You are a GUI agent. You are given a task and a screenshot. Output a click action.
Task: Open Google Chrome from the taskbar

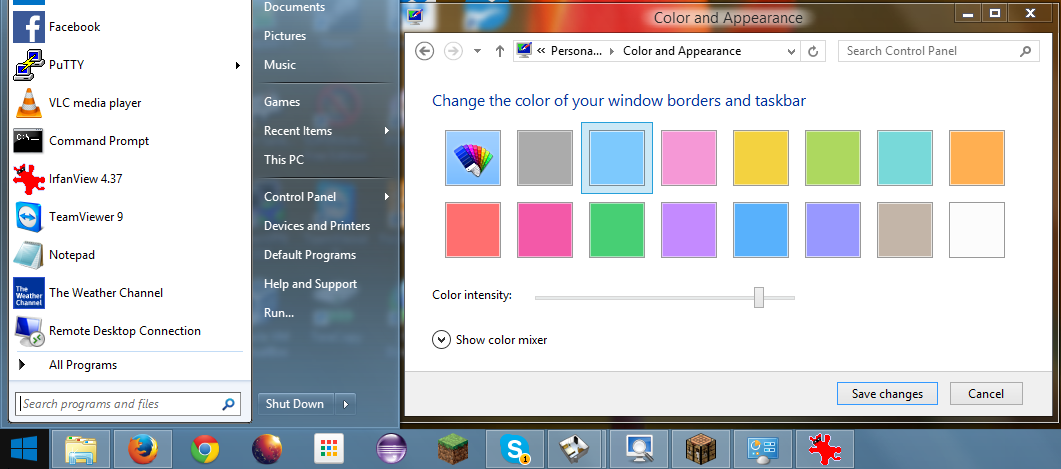coord(205,450)
